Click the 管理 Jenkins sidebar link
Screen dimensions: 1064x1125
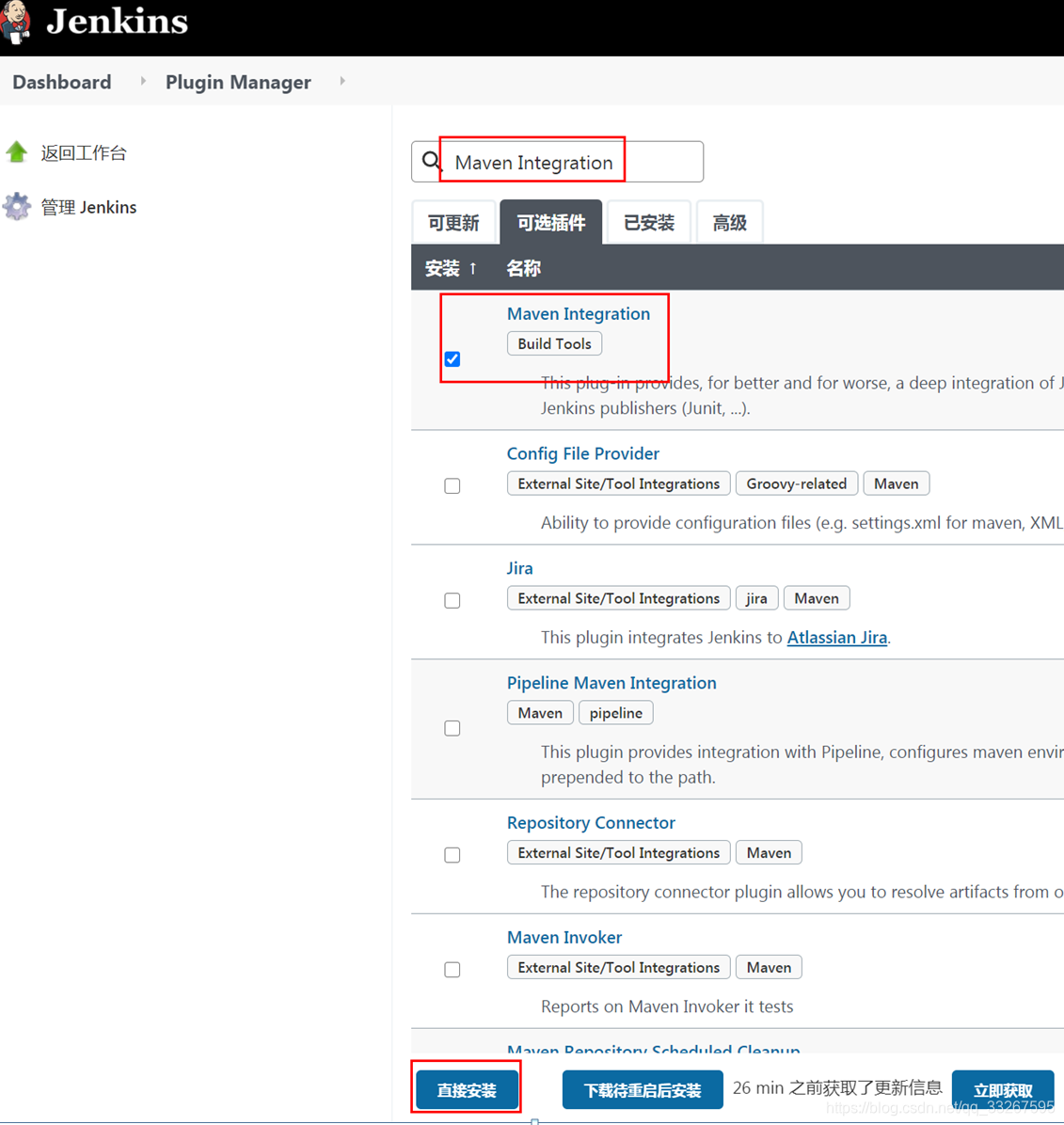(88, 207)
